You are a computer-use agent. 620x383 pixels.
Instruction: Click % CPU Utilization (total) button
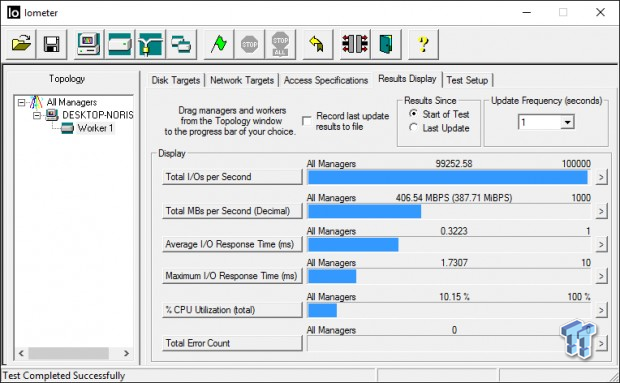232,310
